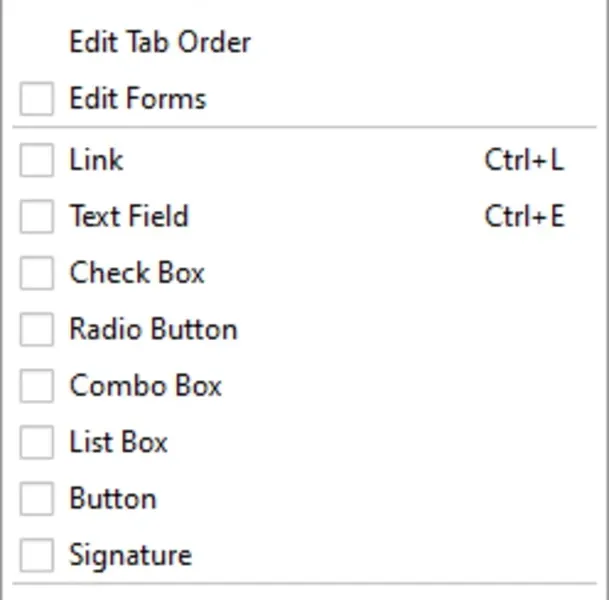Pick the Text Field menu entry label
The image size is (609, 600).
(128, 216)
